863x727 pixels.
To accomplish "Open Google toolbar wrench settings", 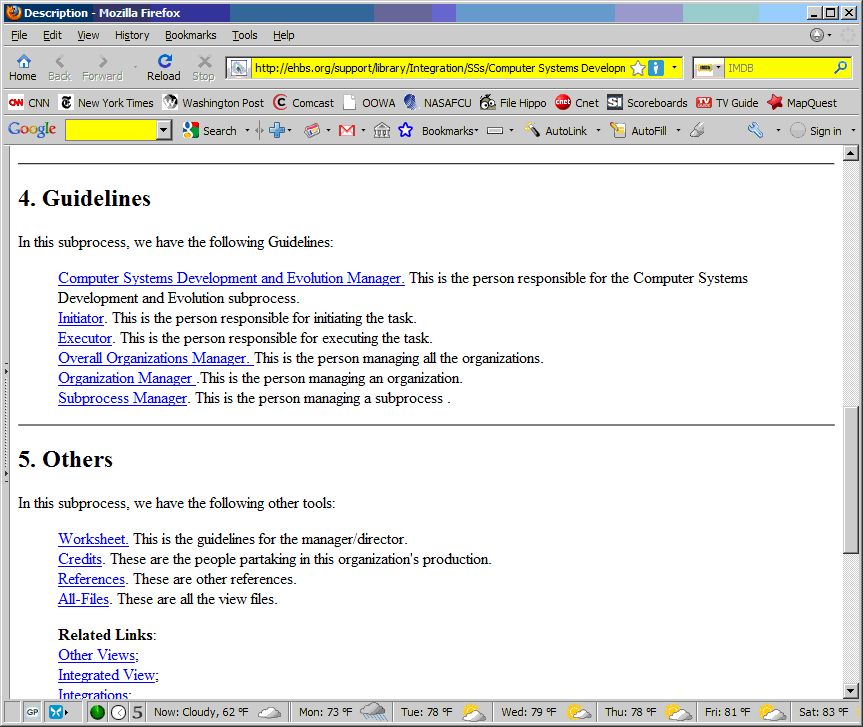I will pyautogui.click(x=755, y=130).
